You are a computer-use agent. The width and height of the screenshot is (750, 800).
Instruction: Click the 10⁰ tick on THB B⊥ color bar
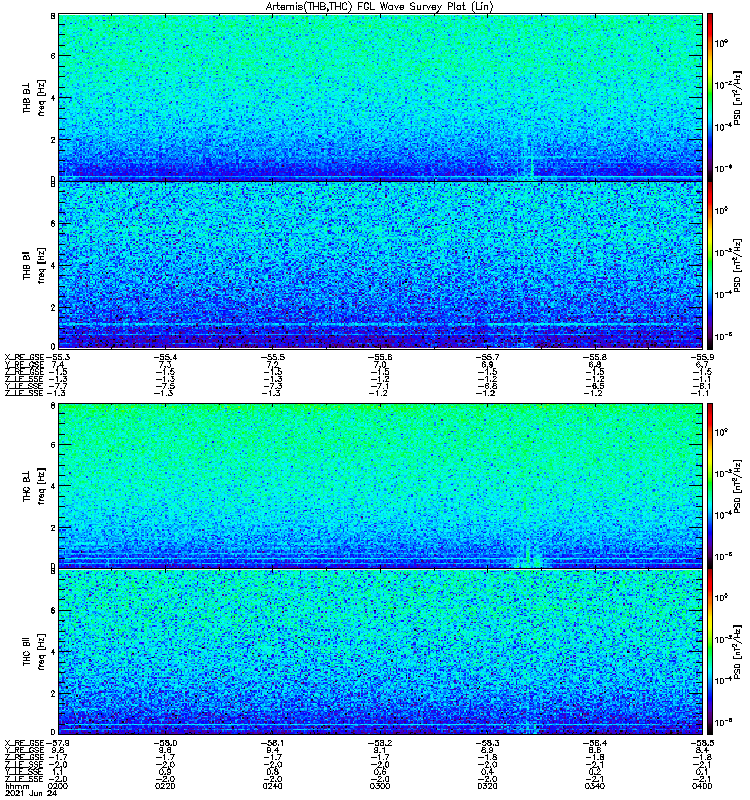point(721,43)
